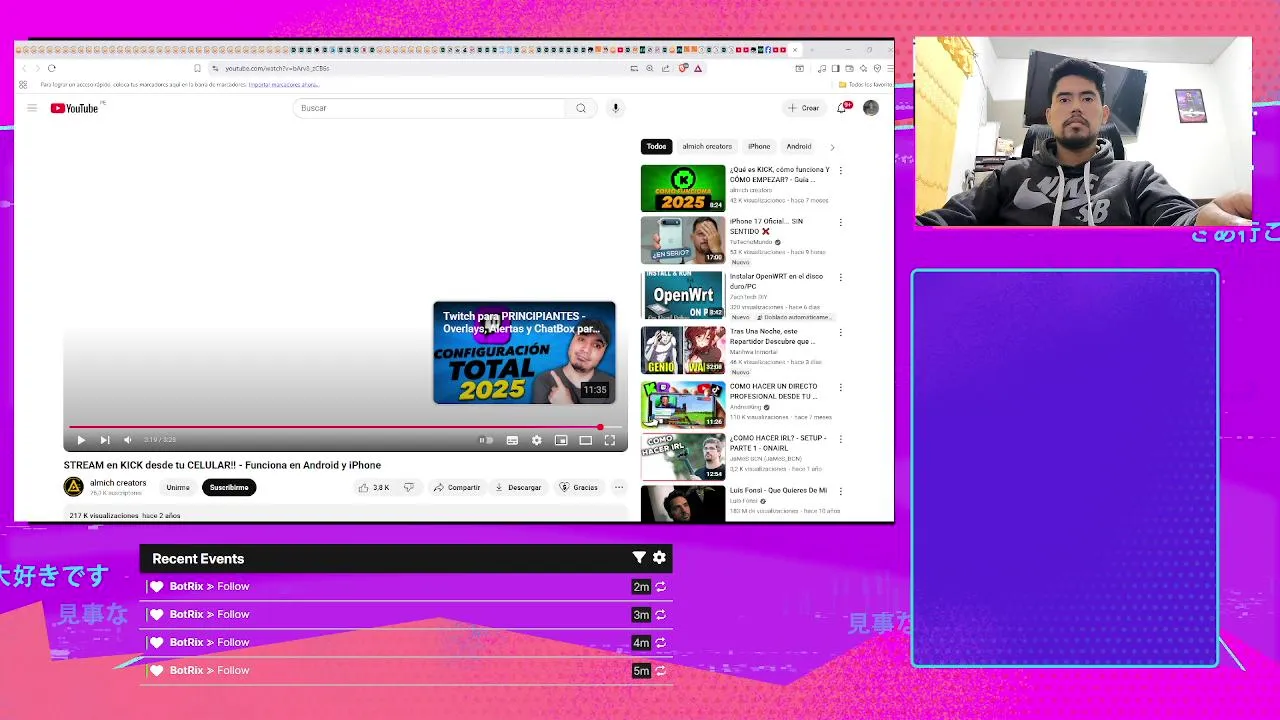The width and height of the screenshot is (1280, 720).
Task: Click the Buscar search field
Action: [x=428, y=108]
